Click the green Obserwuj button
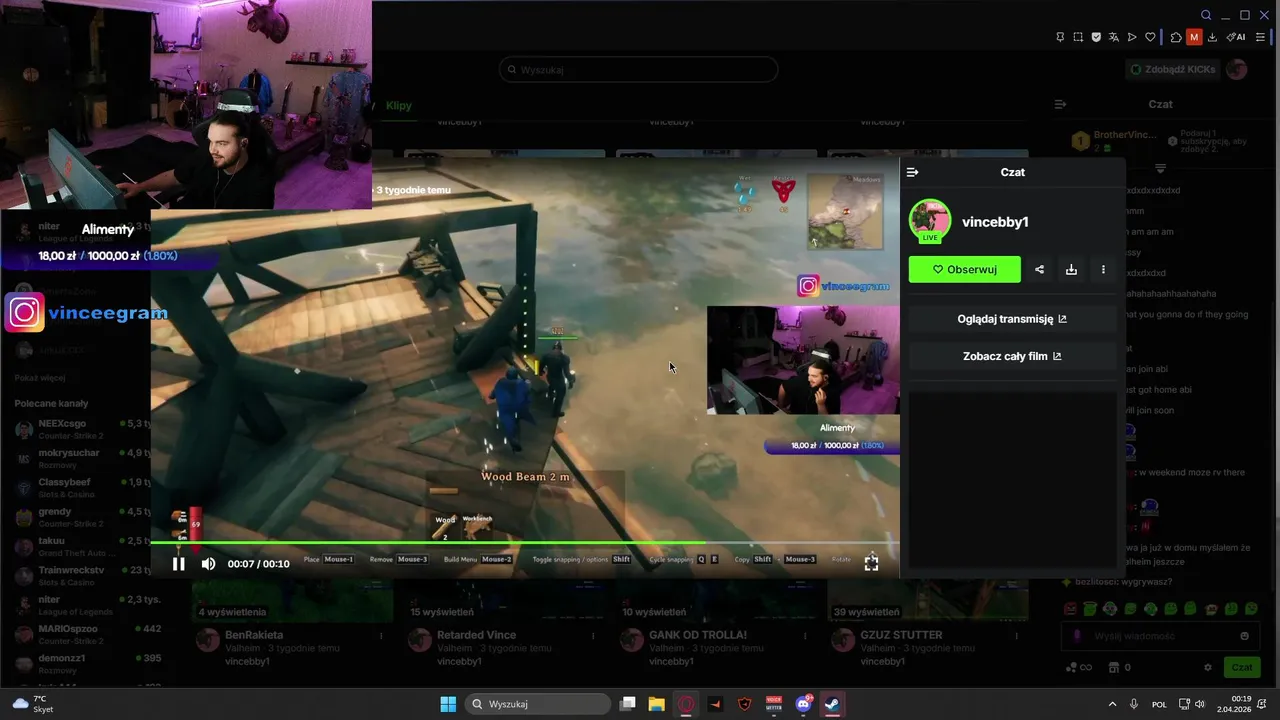The height and width of the screenshot is (720, 1280). [x=965, y=269]
